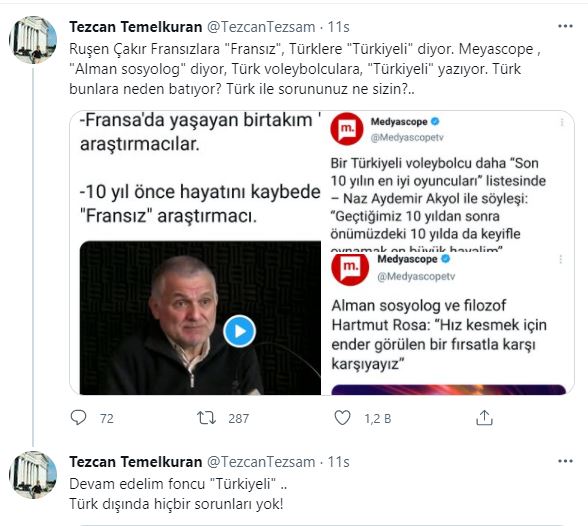
Task: Click the 1,2 B likes count
Action: click(378, 418)
